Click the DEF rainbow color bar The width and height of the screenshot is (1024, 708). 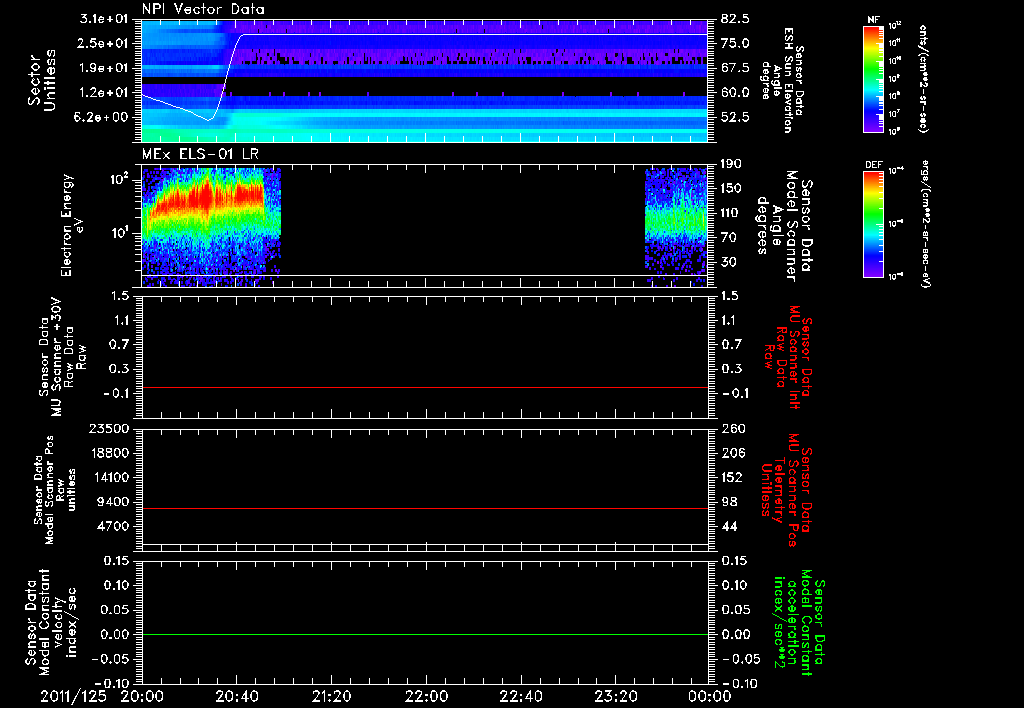click(873, 223)
